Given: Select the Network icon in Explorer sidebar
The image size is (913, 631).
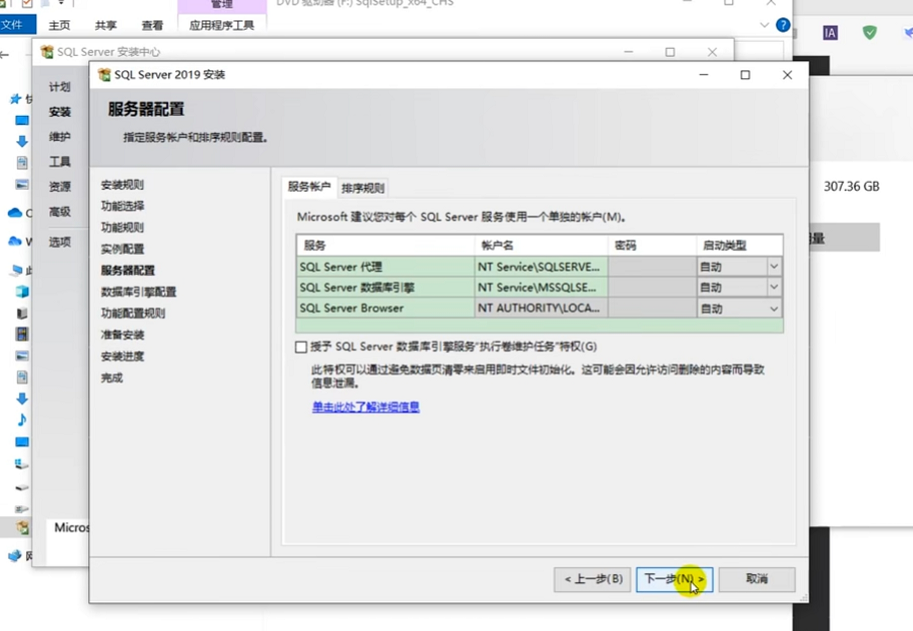Looking at the screenshot, I should (x=15, y=556).
